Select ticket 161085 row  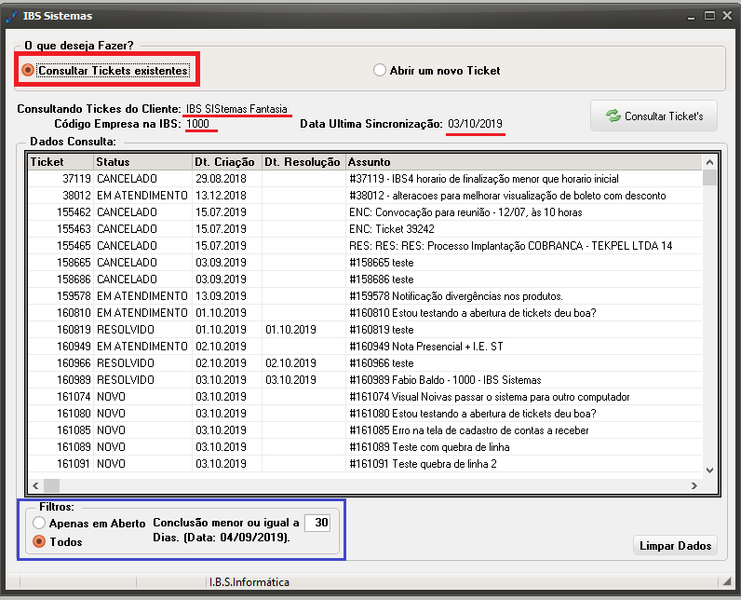tap(365, 430)
